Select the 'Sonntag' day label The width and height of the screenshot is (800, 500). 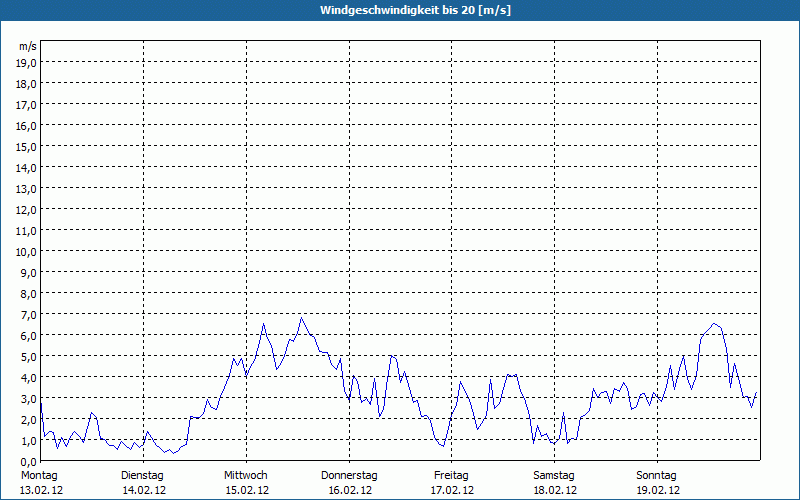click(x=656, y=476)
